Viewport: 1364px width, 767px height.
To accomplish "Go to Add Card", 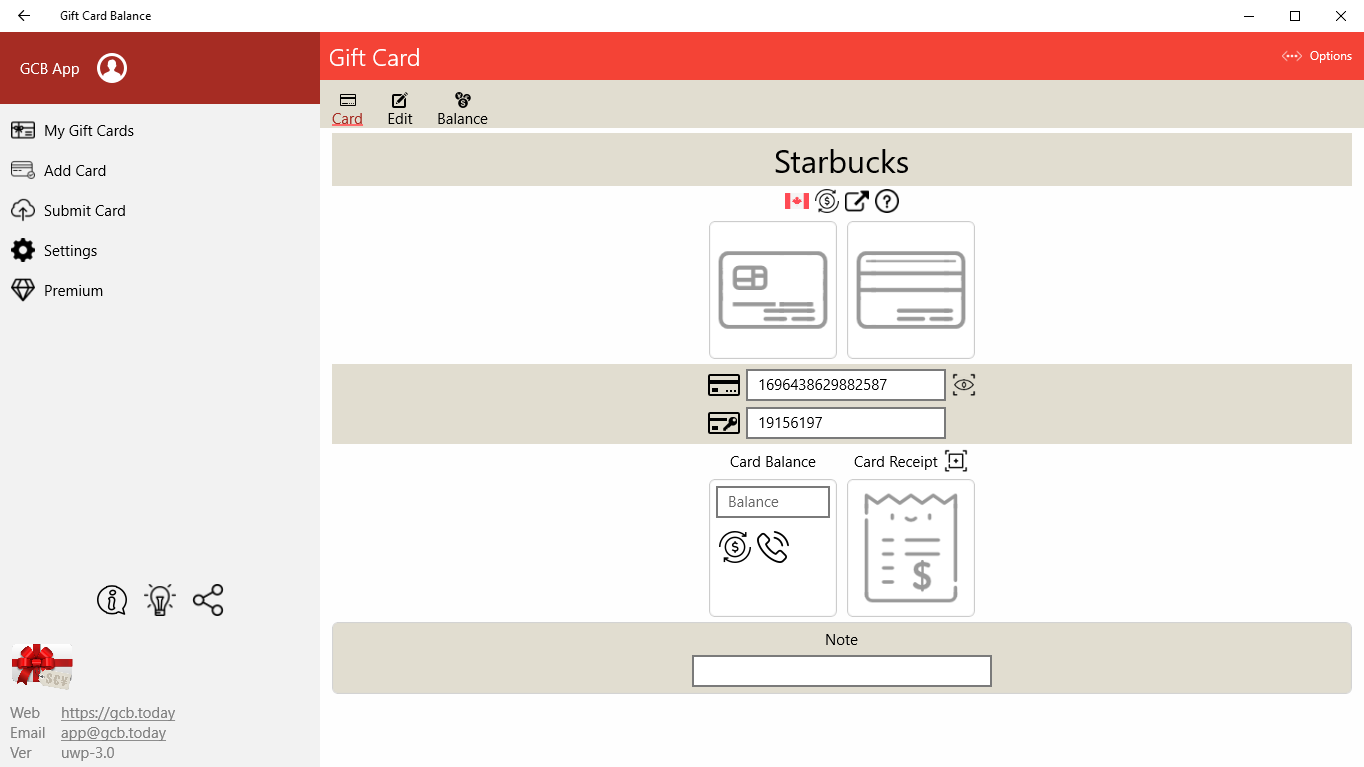I will point(160,171).
